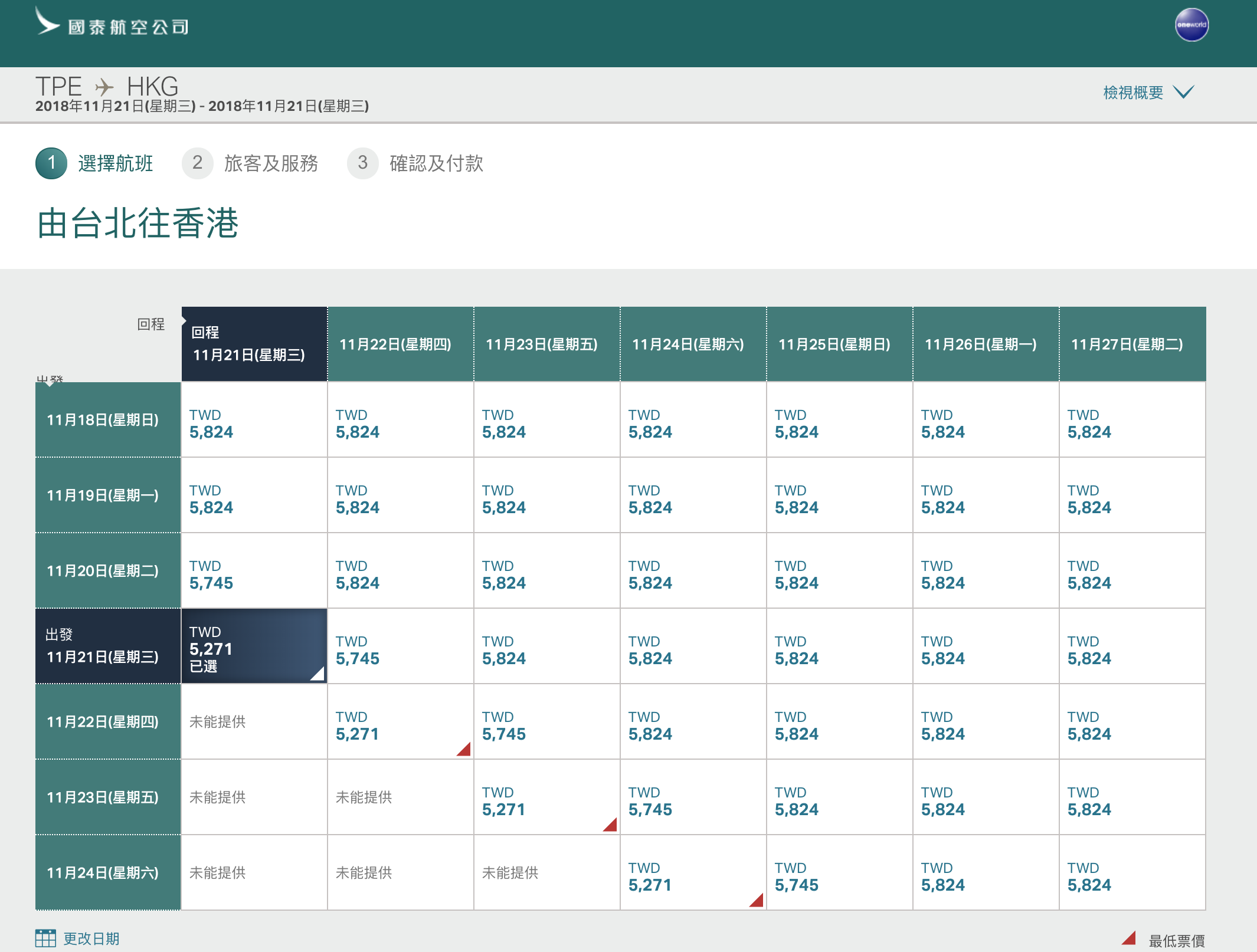Pick fare 5,824 departing 11月22日 returning 11月27日
Image resolution: width=1257 pixels, height=952 pixels.
[1132, 721]
